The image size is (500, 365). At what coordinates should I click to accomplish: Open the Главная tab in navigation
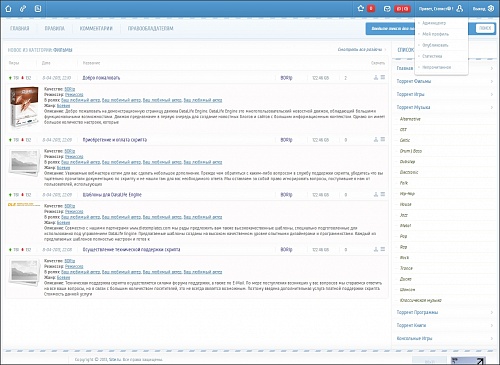(20, 29)
